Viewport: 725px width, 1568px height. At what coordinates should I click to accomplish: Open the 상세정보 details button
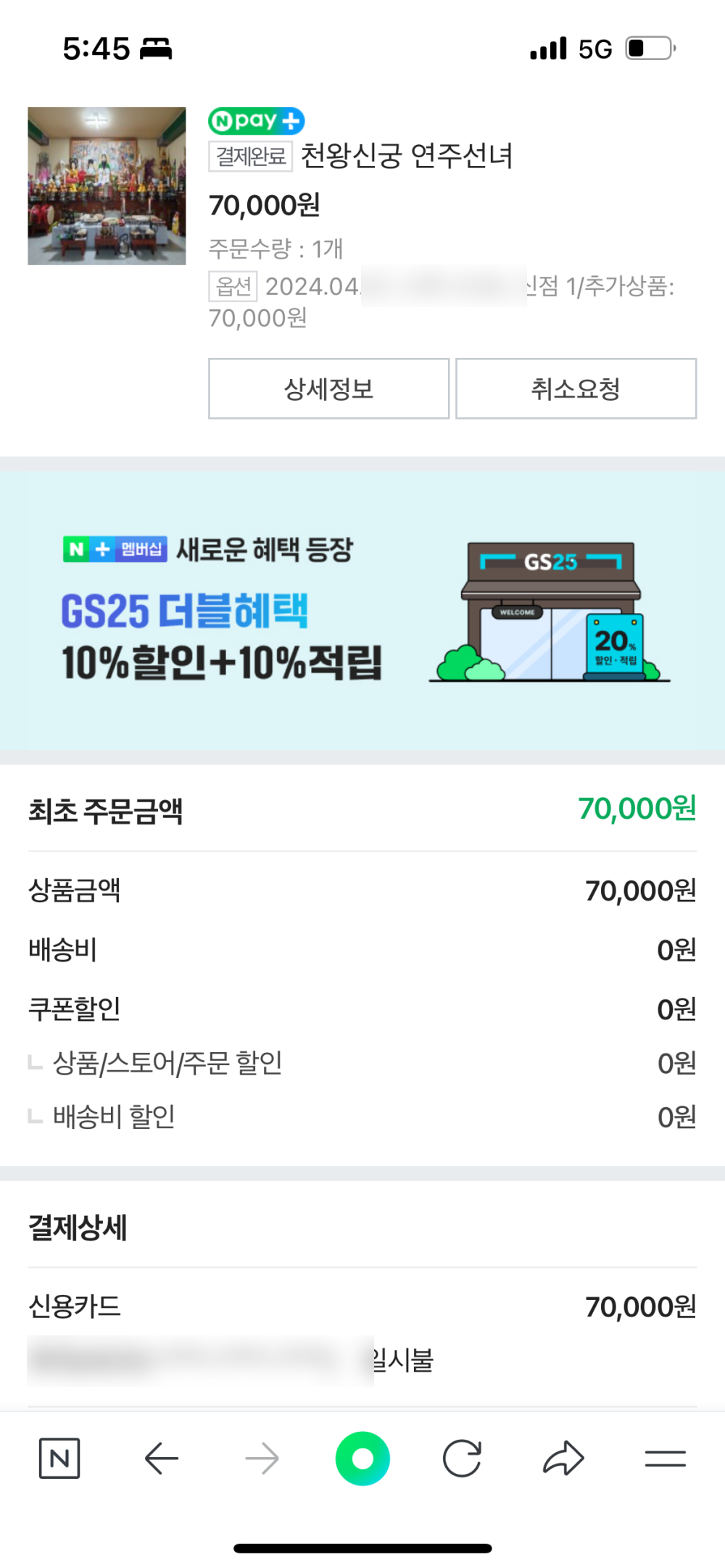[328, 388]
